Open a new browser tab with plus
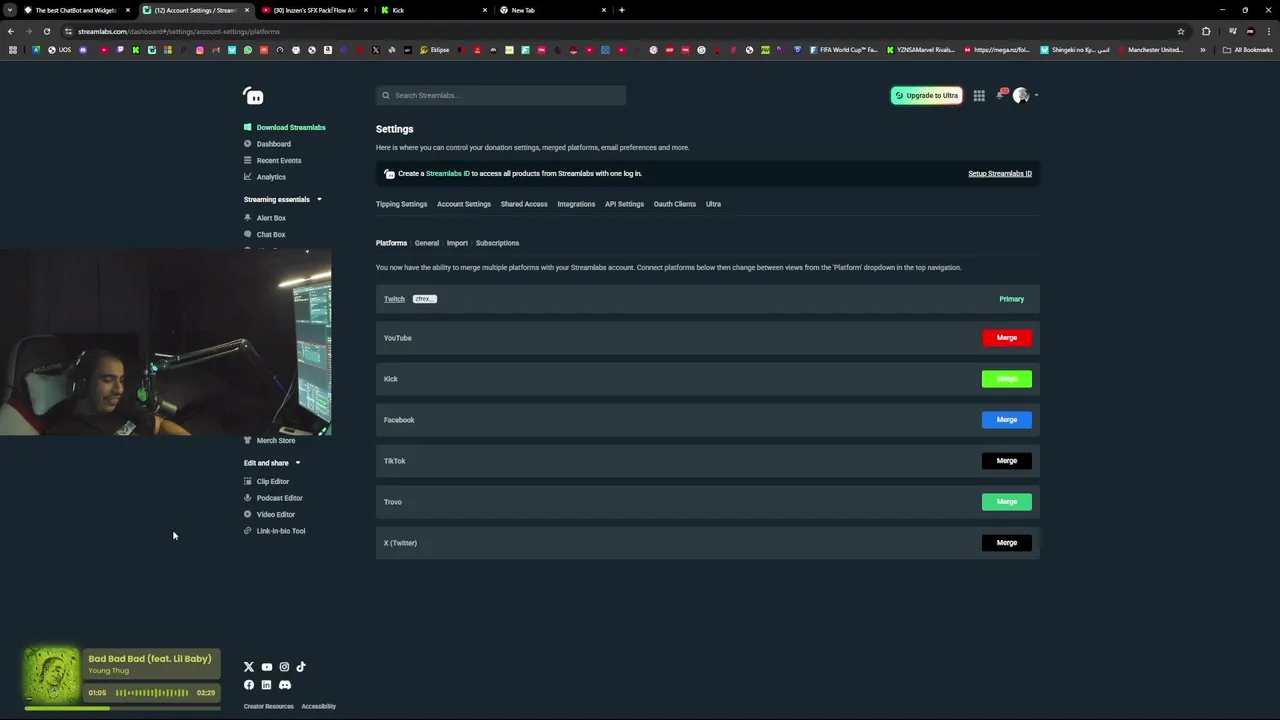 click(621, 10)
